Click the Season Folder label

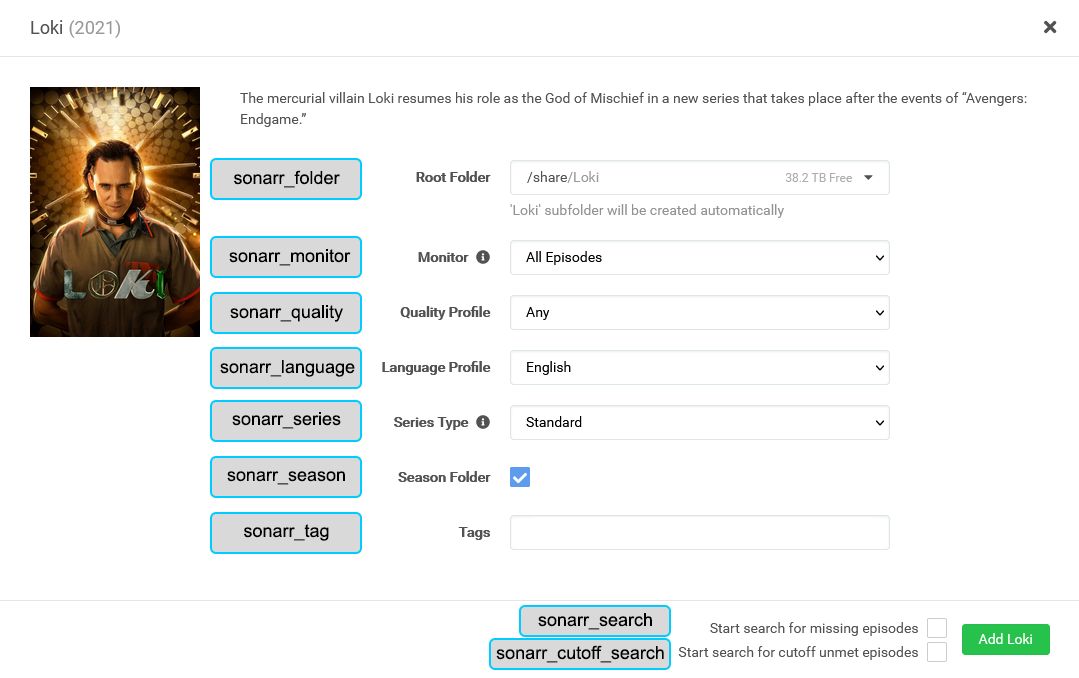(x=444, y=477)
